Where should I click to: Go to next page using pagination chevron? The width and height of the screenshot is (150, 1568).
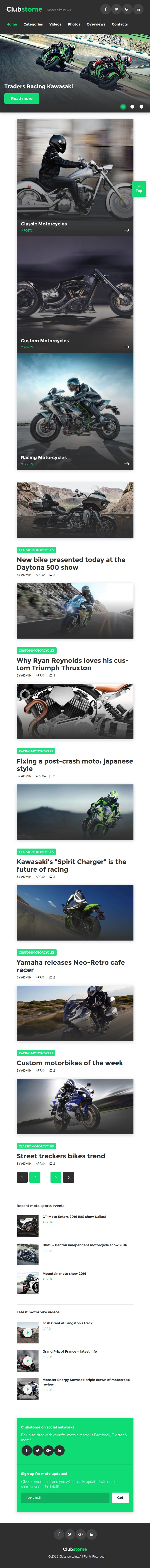tap(69, 1177)
